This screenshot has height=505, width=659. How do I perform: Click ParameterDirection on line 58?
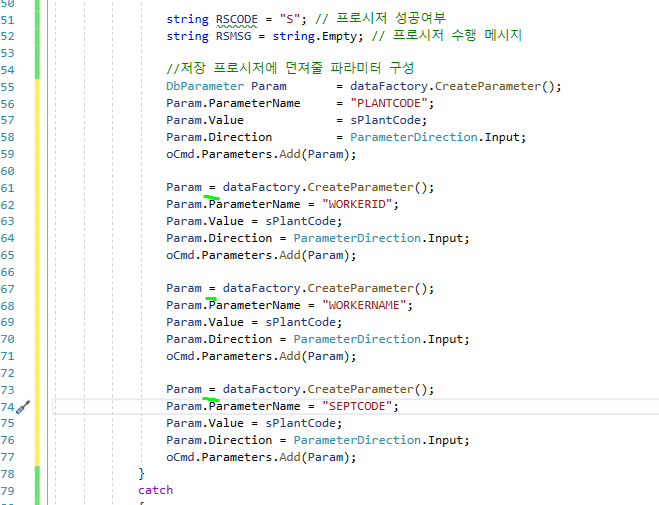414,137
